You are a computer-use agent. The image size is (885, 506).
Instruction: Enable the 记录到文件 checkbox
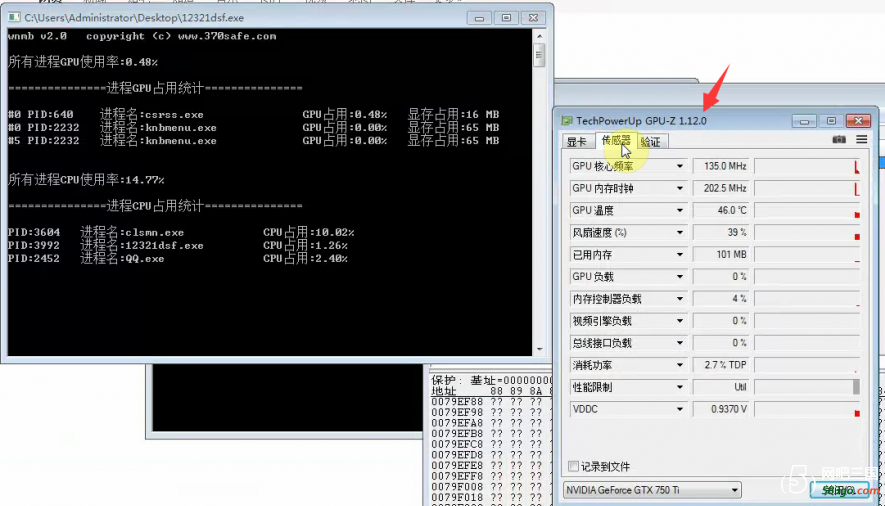573,467
